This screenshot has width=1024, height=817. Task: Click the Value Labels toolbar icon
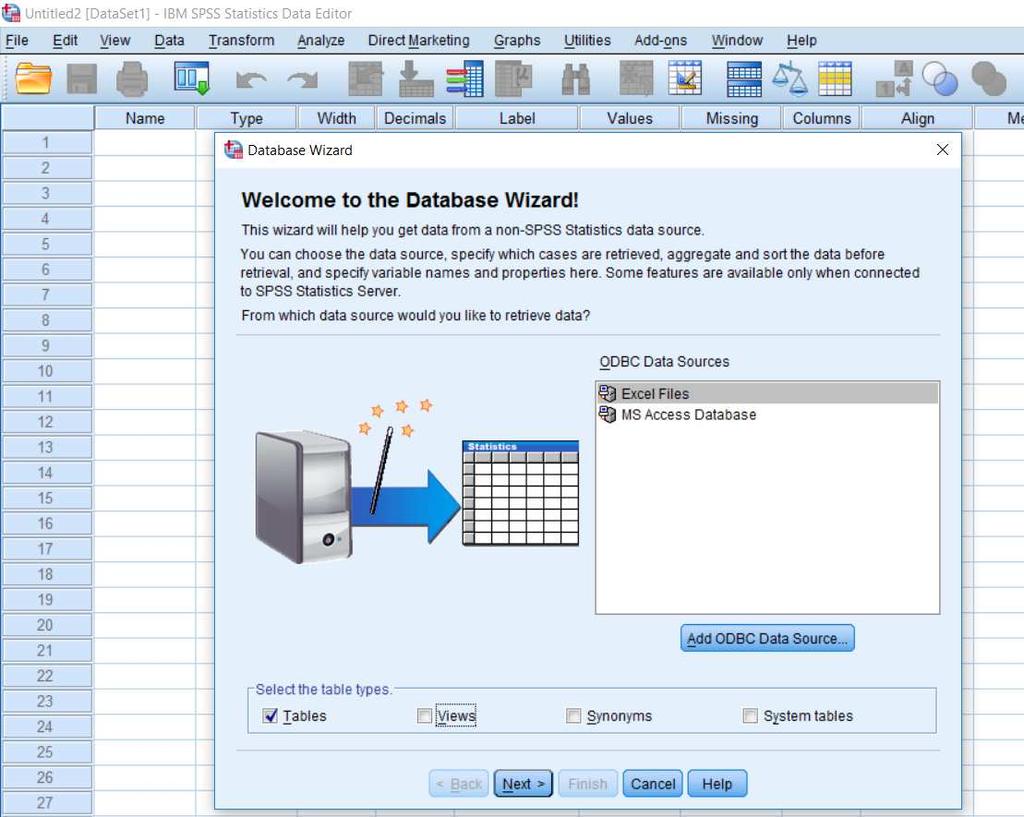(x=894, y=78)
